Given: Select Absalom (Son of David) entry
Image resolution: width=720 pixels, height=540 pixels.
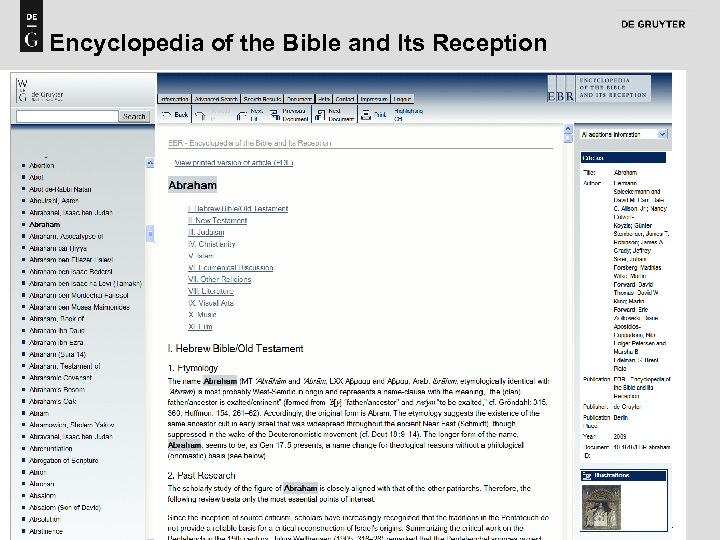Looking at the screenshot, I should click(x=65, y=508).
